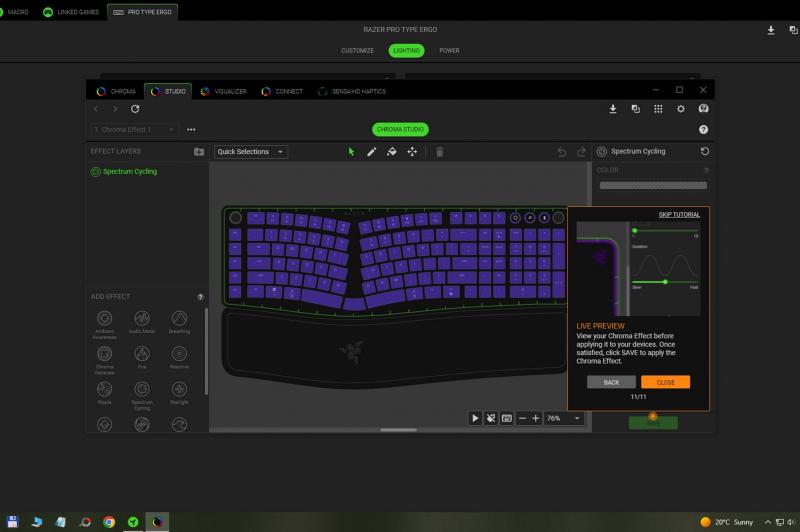
Task: Click the Chroma Studio green pill button
Action: click(400, 130)
